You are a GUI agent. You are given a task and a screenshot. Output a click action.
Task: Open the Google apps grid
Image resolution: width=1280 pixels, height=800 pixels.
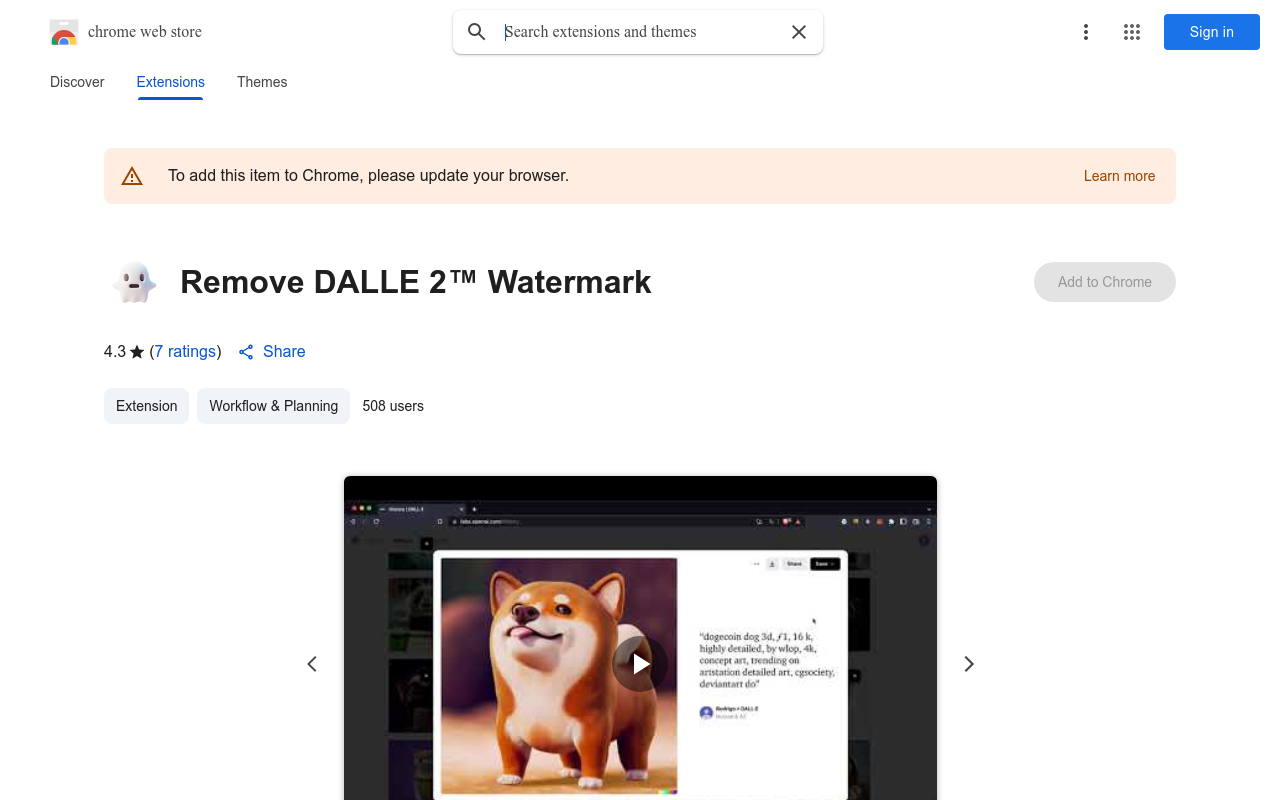1132,32
